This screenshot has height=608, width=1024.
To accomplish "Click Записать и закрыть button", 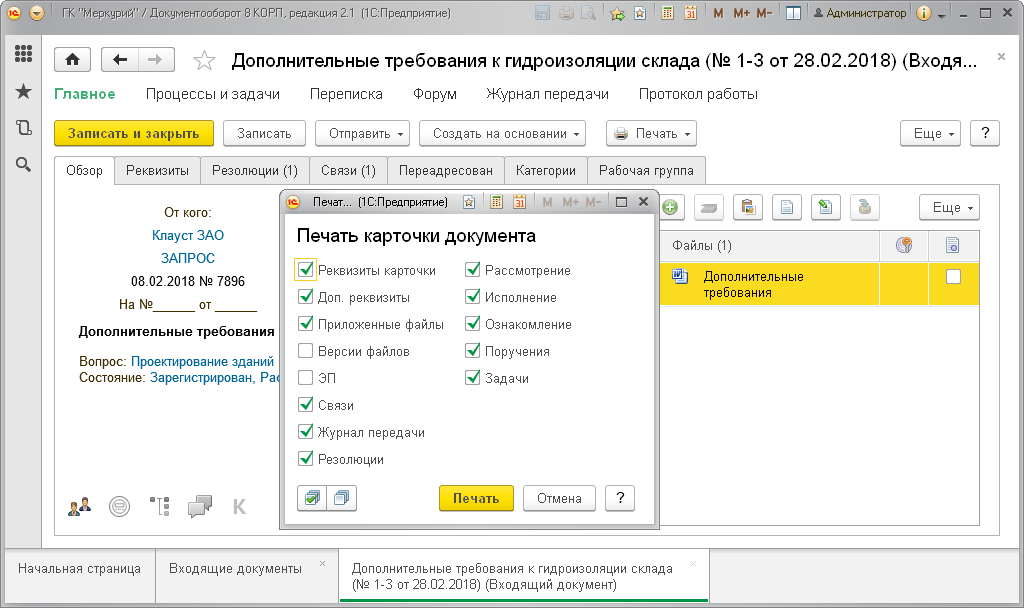I will tap(133, 133).
